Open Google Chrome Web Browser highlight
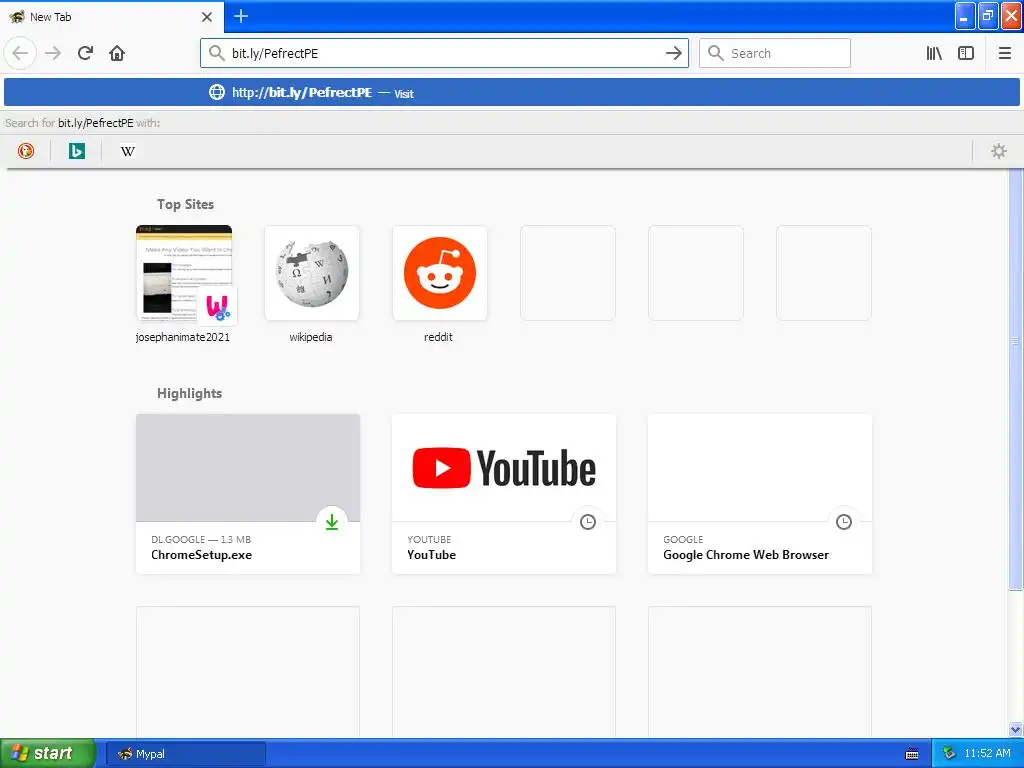 coord(760,494)
